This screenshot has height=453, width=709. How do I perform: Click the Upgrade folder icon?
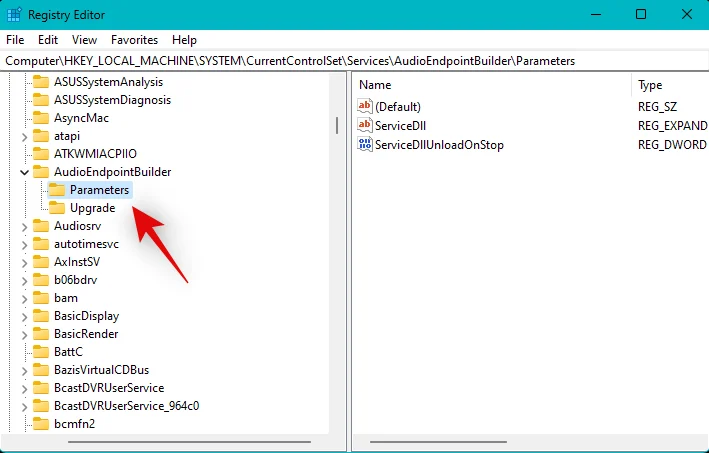point(57,208)
